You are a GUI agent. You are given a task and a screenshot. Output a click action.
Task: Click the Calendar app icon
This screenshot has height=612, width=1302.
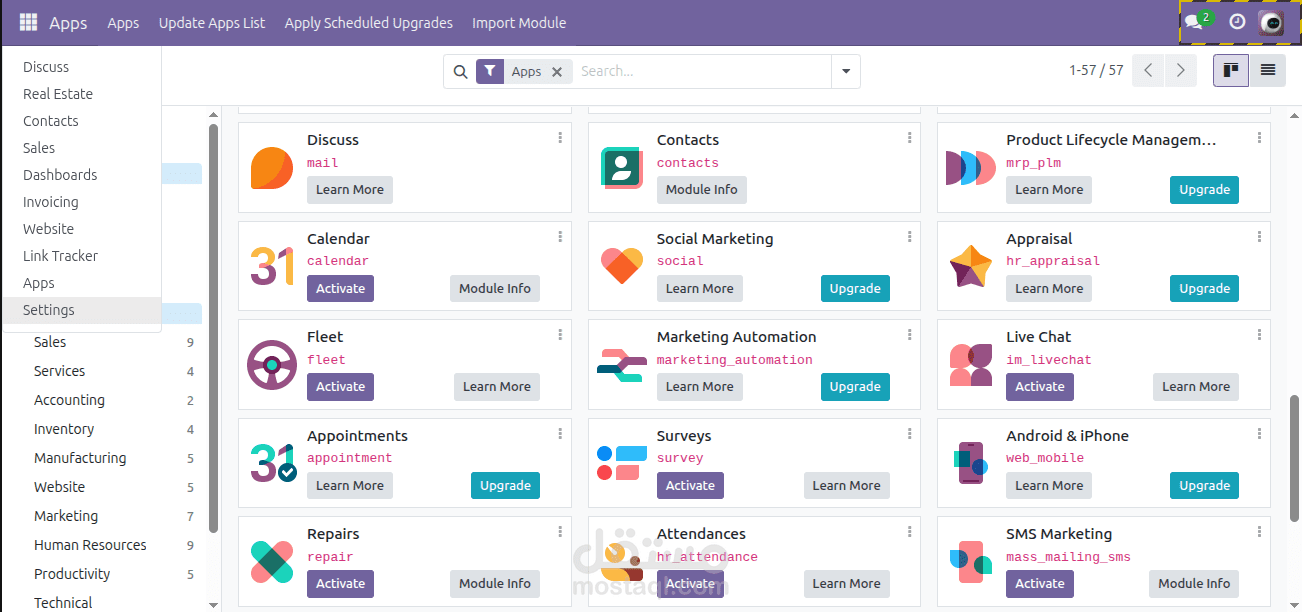coord(271,266)
